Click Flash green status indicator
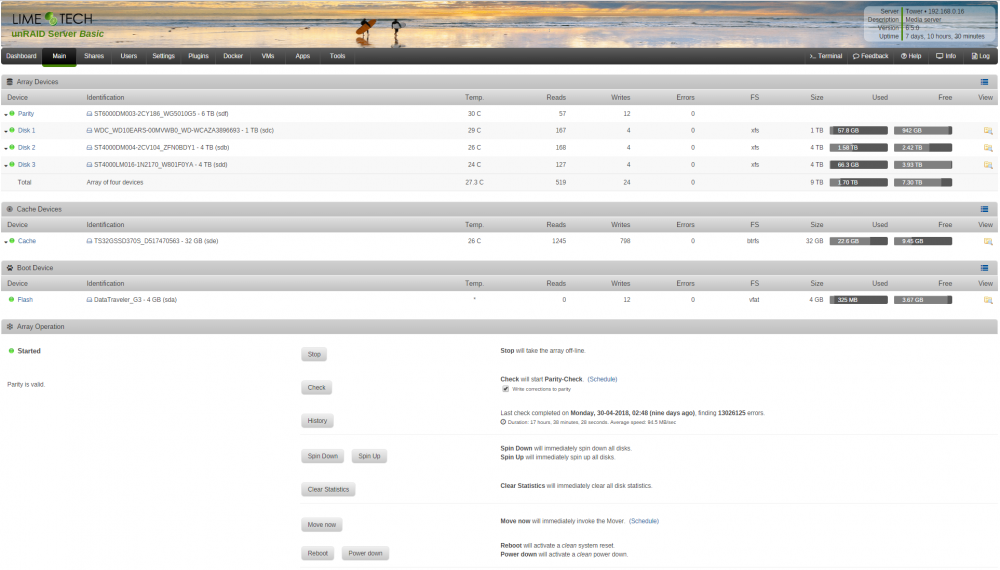 click(x=11, y=300)
